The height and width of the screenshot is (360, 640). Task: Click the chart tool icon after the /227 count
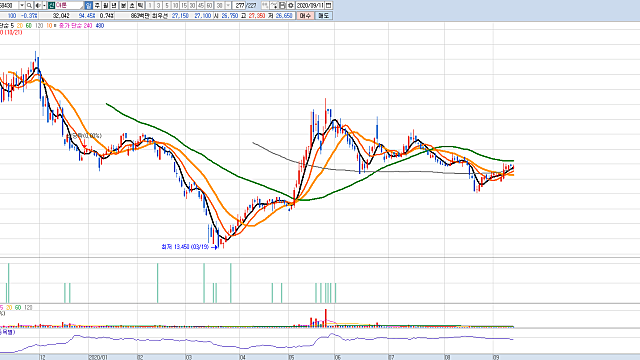(x=265, y=5)
